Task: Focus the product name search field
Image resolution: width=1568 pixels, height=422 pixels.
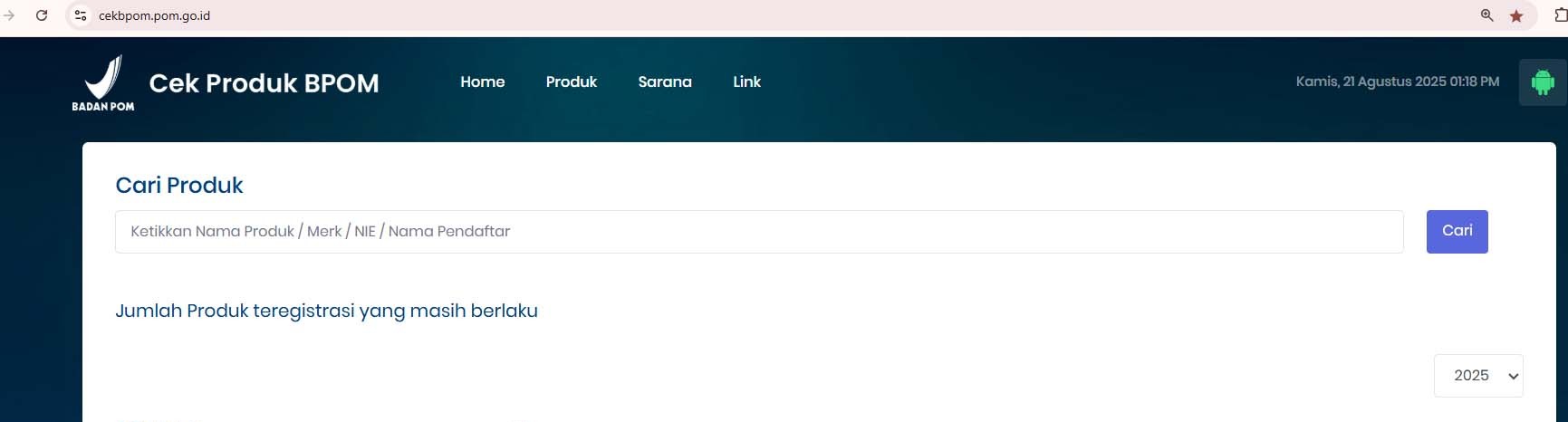Action: pyautogui.click(x=759, y=232)
